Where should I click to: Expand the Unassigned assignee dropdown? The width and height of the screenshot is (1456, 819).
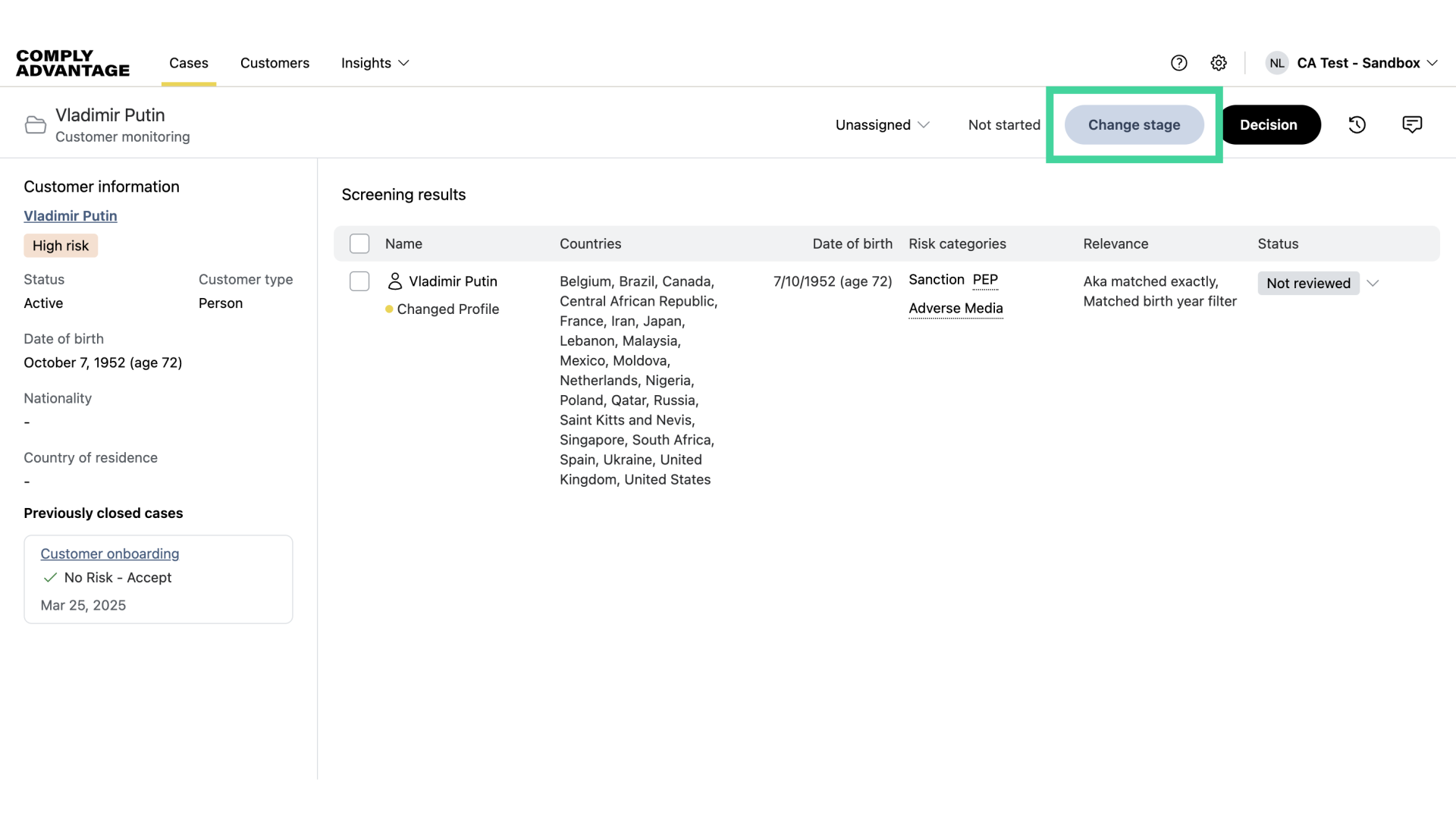882,125
